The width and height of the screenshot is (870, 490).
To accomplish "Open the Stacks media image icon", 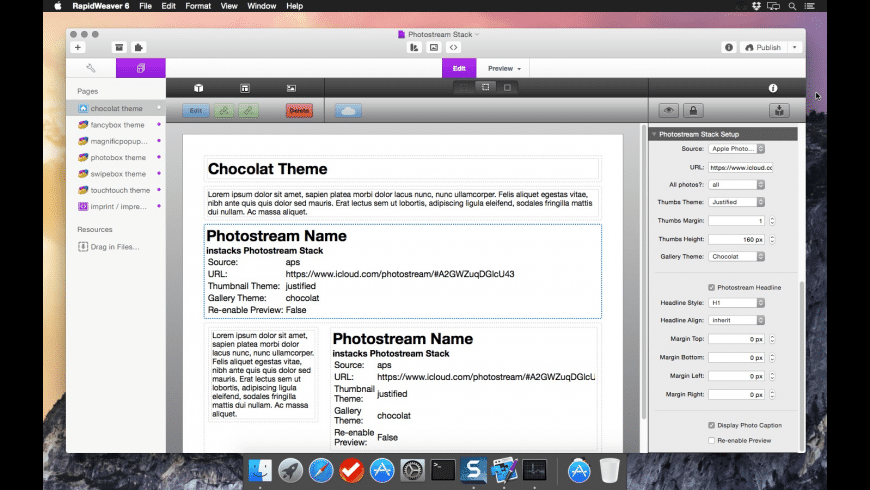I will coord(291,88).
